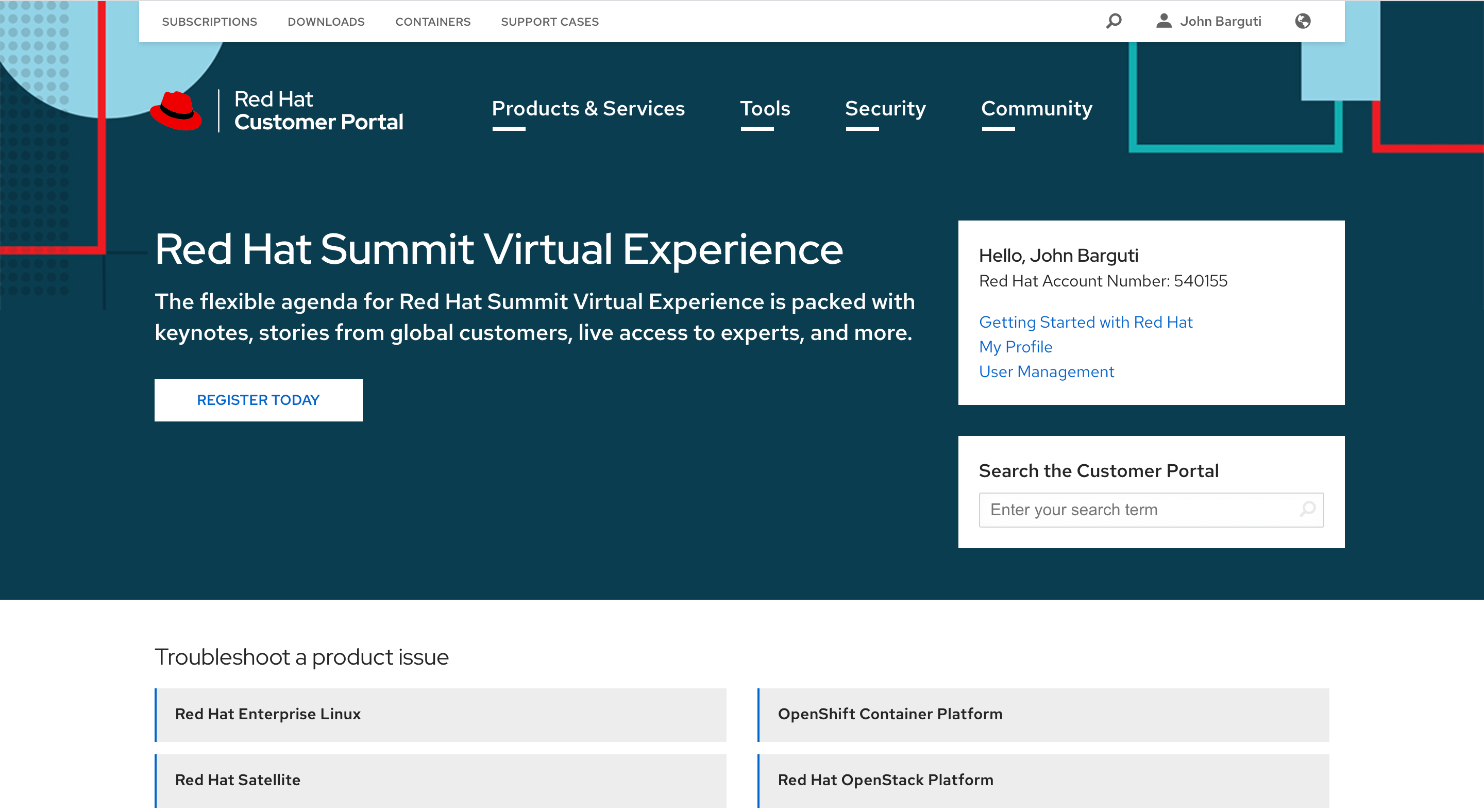Click the top bar search magnifier icon

point(1114,21)
